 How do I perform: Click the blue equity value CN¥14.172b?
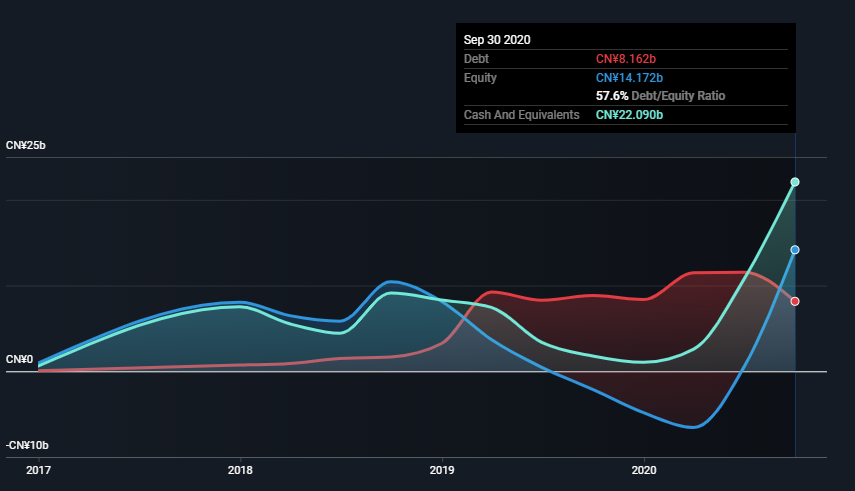[x=630, y=77]
